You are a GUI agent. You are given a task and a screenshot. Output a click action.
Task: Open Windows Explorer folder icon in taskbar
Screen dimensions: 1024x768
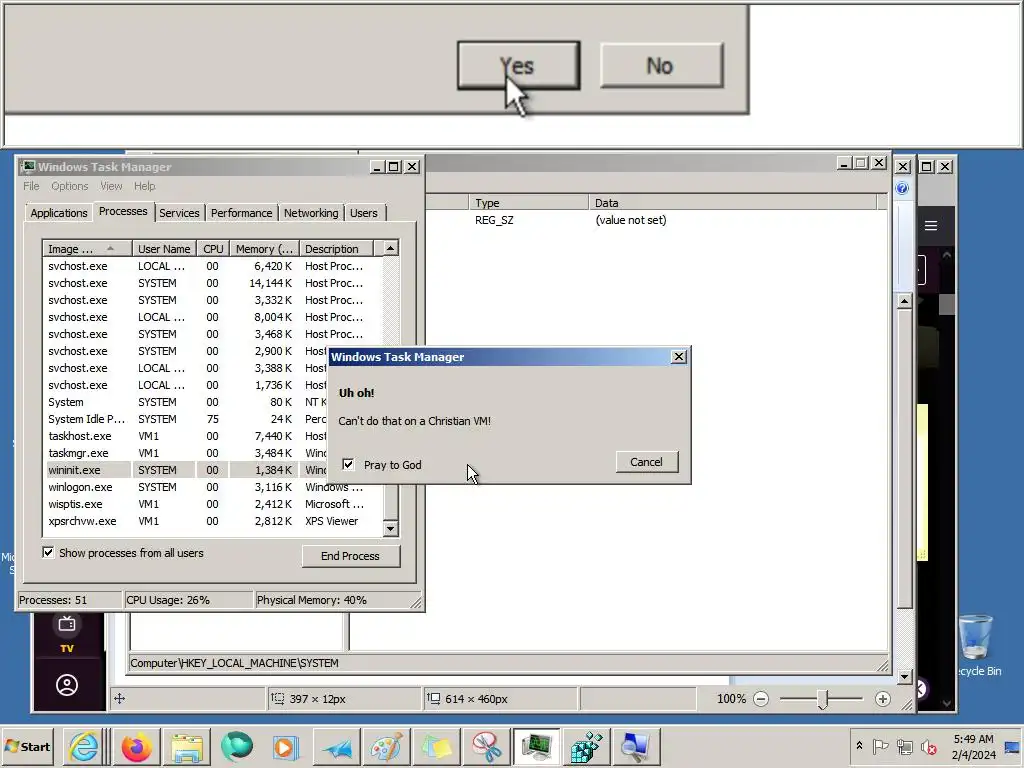[187, 746]
